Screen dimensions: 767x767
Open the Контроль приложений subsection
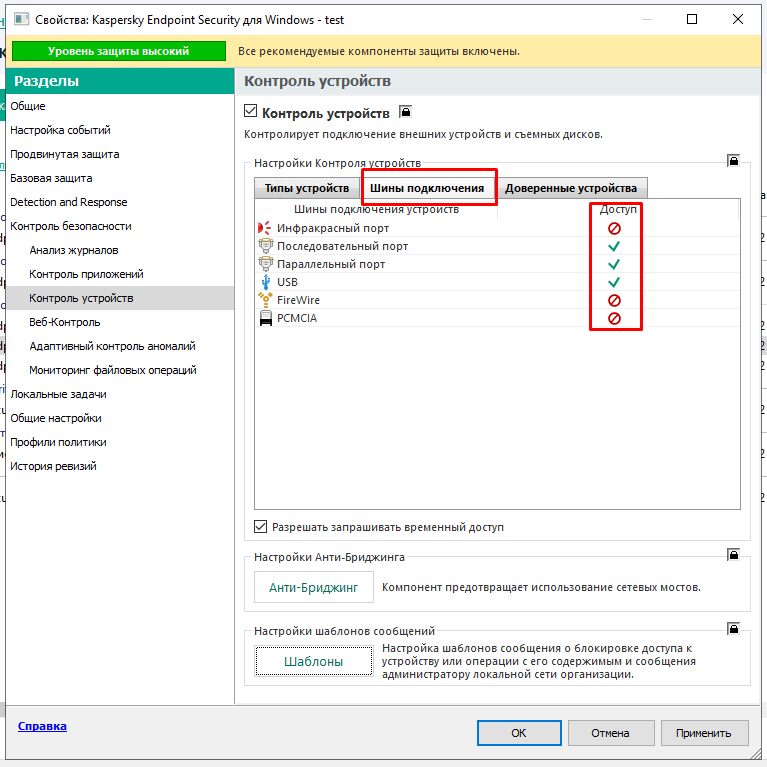click(x=120, y=274)
